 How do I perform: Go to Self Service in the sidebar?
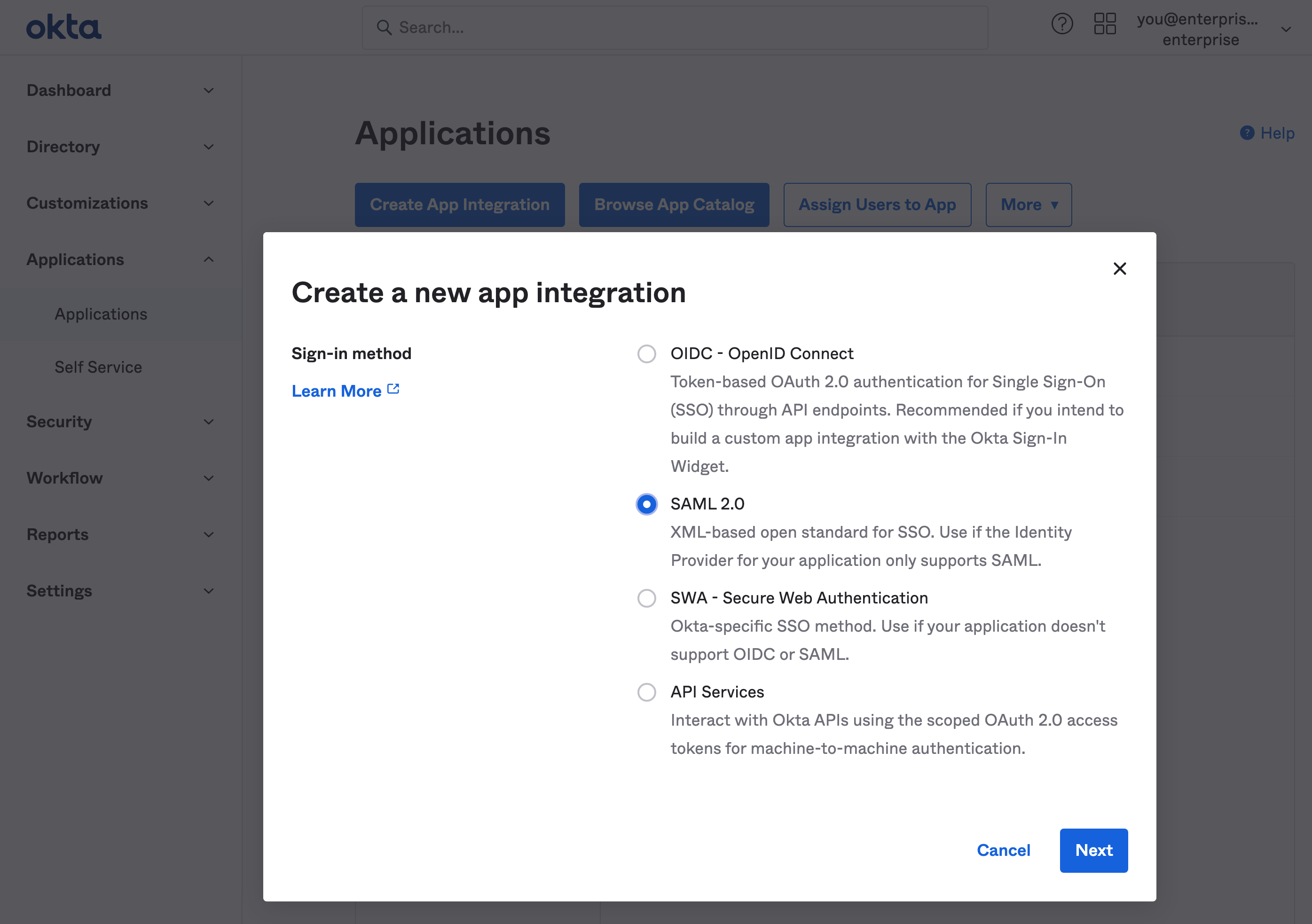pyautogui.click(x=98, y=367)
